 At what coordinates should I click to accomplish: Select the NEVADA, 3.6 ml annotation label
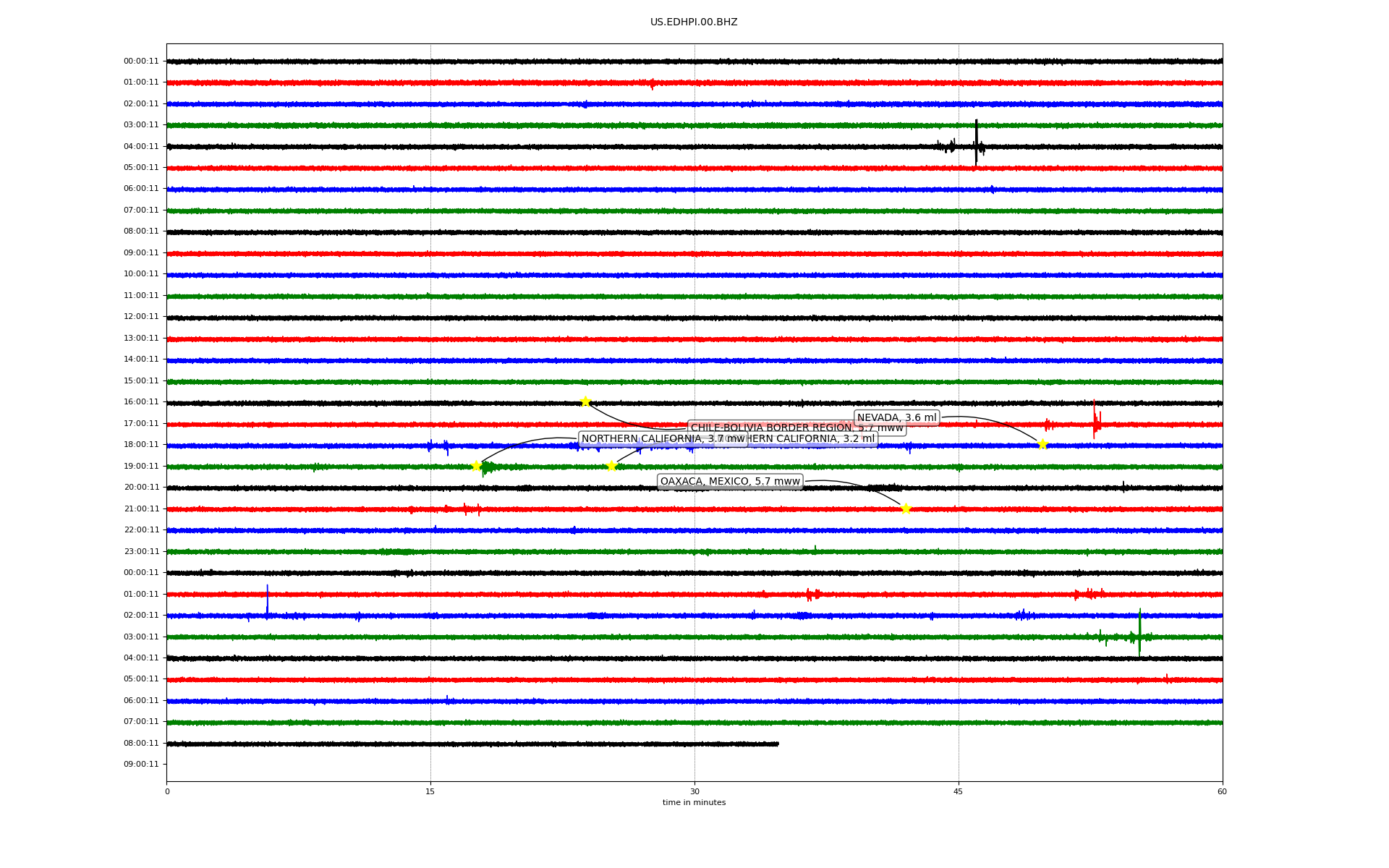[896, 417]
